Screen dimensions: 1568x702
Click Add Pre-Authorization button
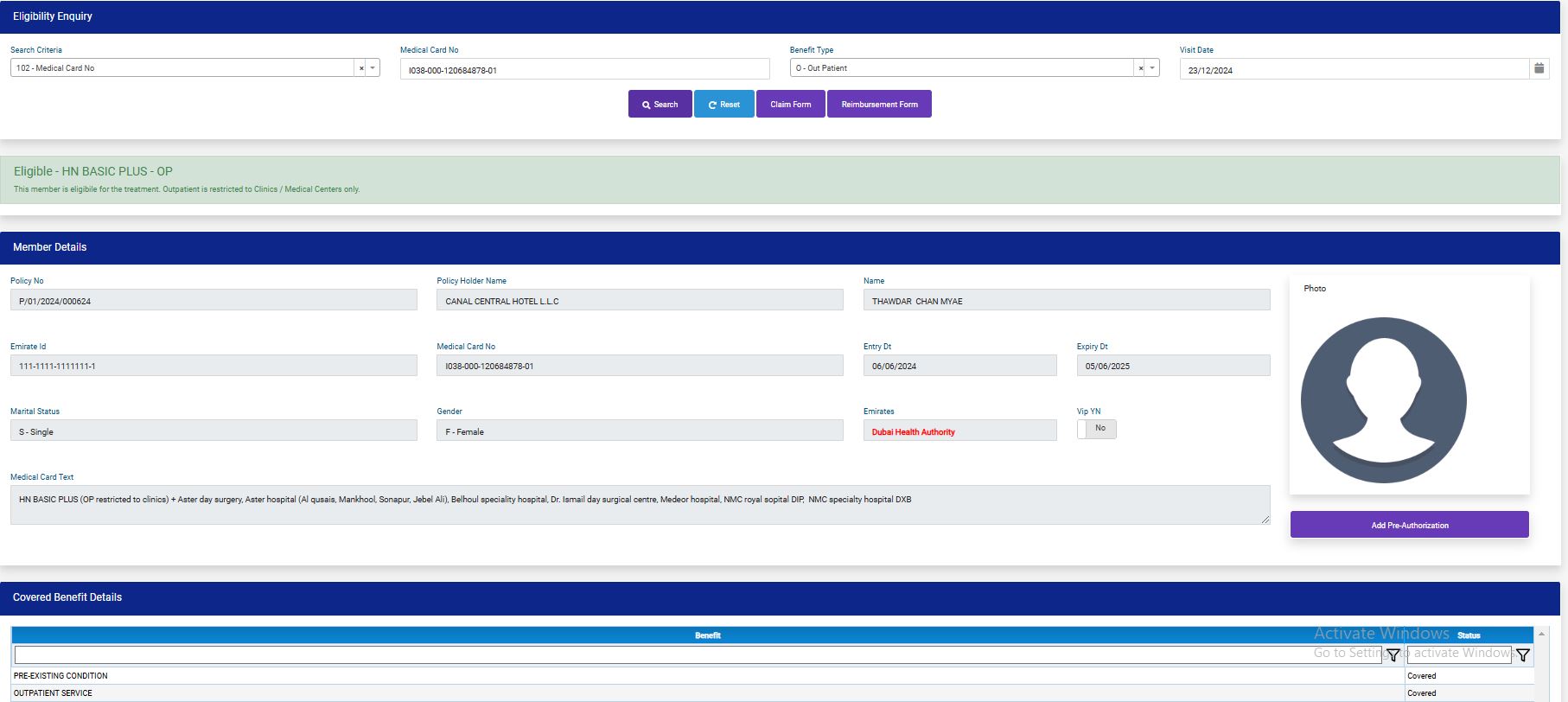click(1409, 525)
